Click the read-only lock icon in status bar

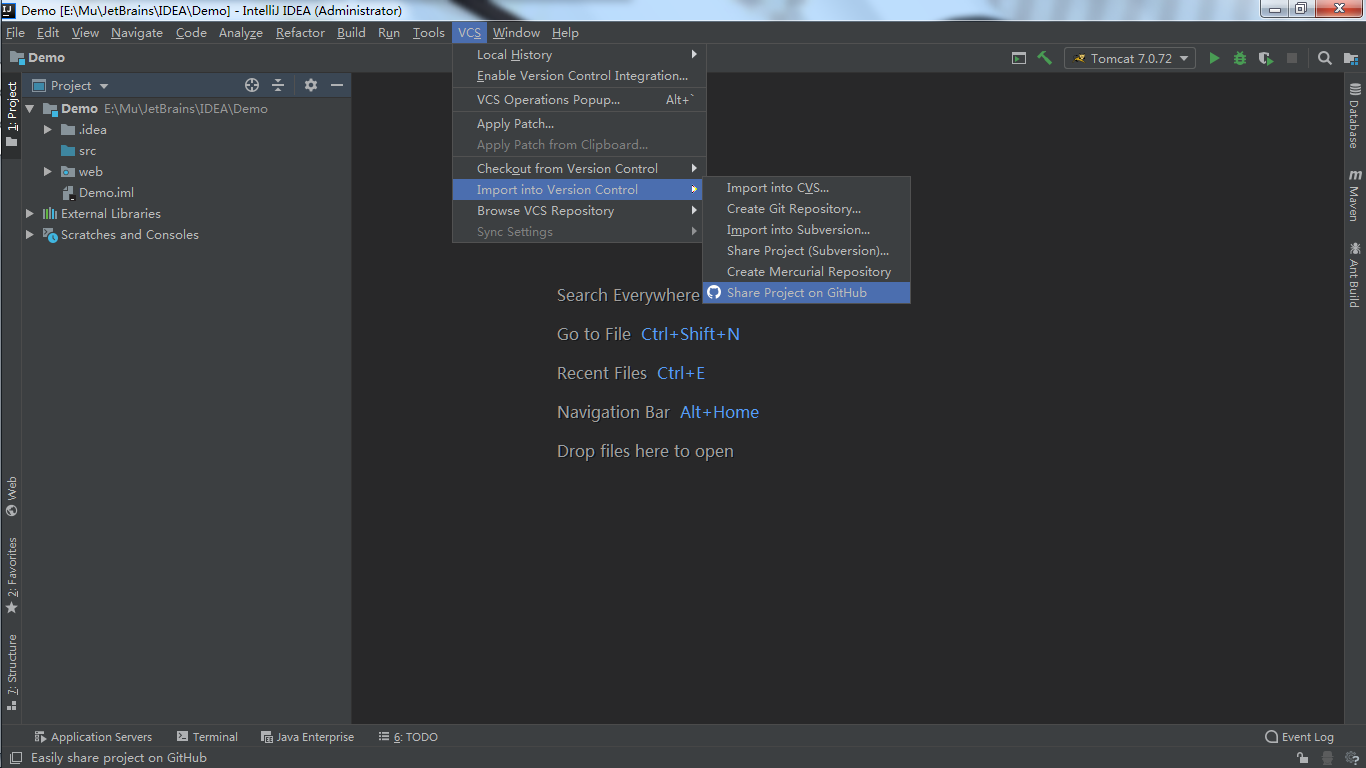pyautogui.click(x=1303, y=758)
